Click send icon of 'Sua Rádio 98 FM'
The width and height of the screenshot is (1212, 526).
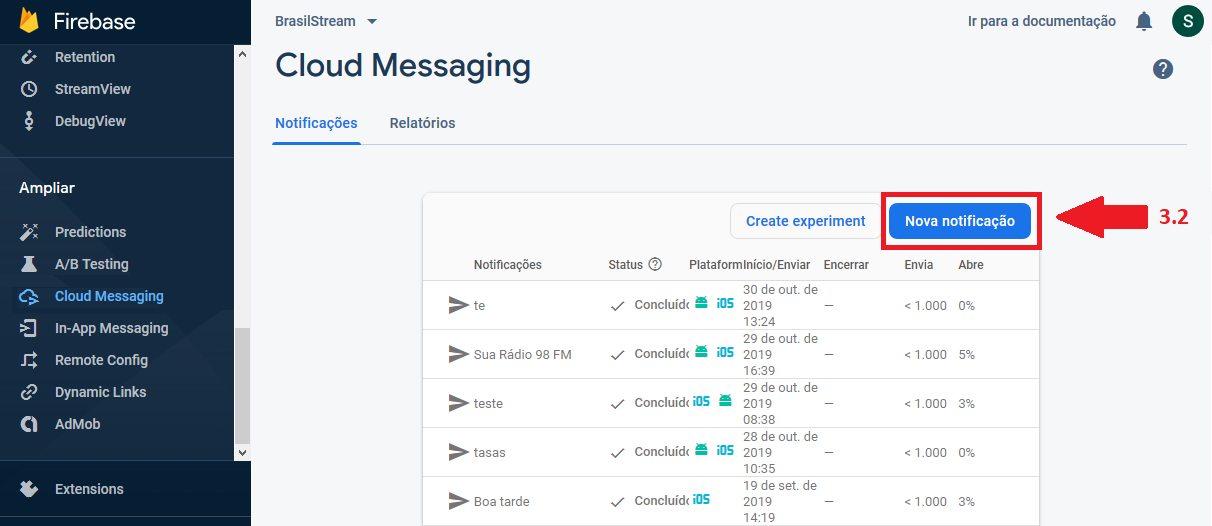(458, 354)
